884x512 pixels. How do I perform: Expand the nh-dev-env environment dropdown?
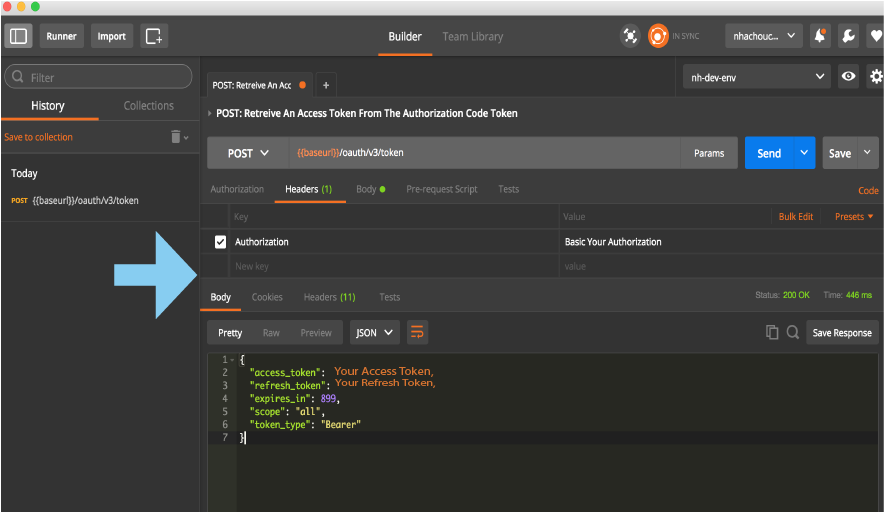pyautogui.click(x=756, y=76)
